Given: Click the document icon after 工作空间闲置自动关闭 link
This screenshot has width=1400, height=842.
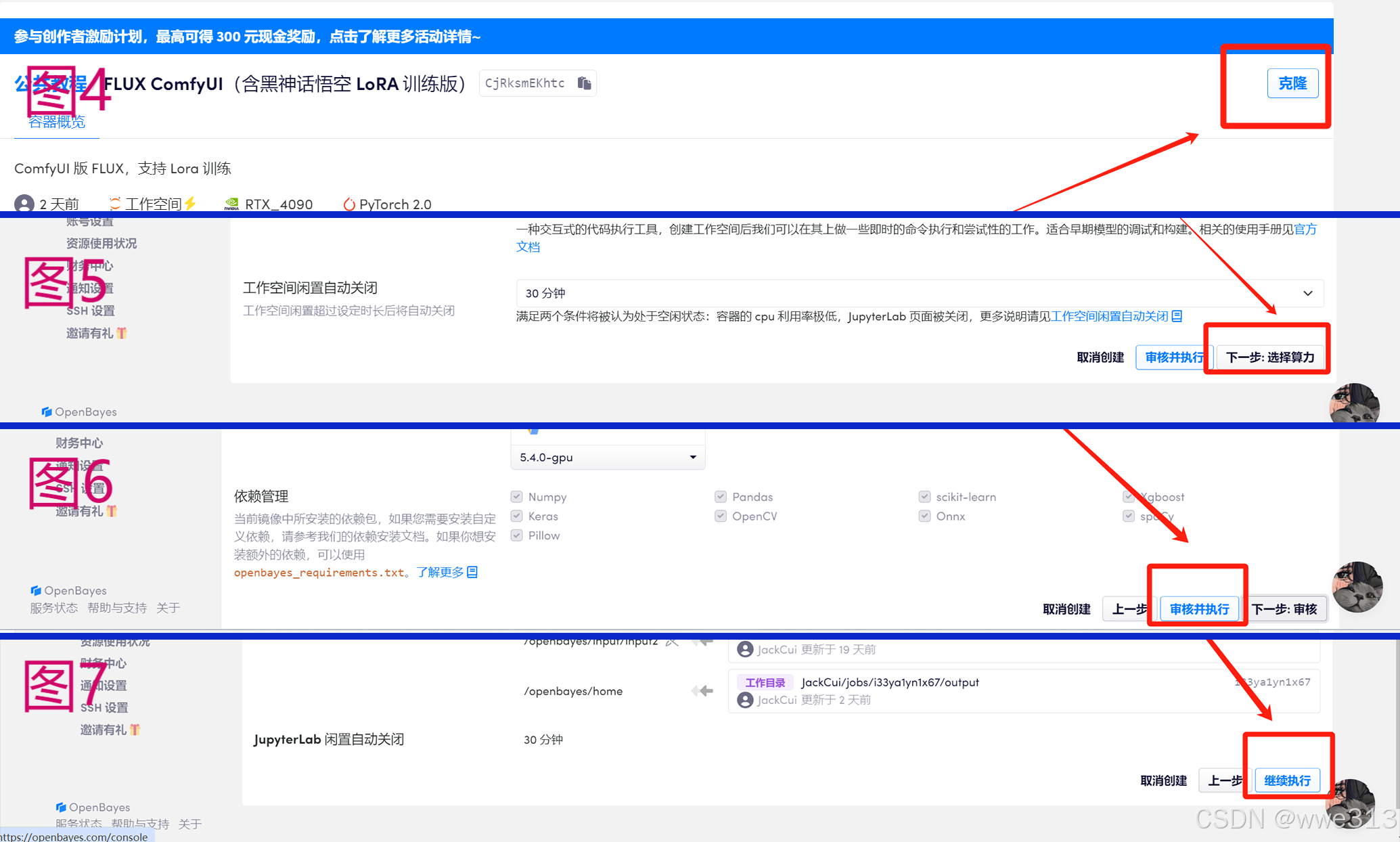Looking at the screenshot, I should point(1178,316).
